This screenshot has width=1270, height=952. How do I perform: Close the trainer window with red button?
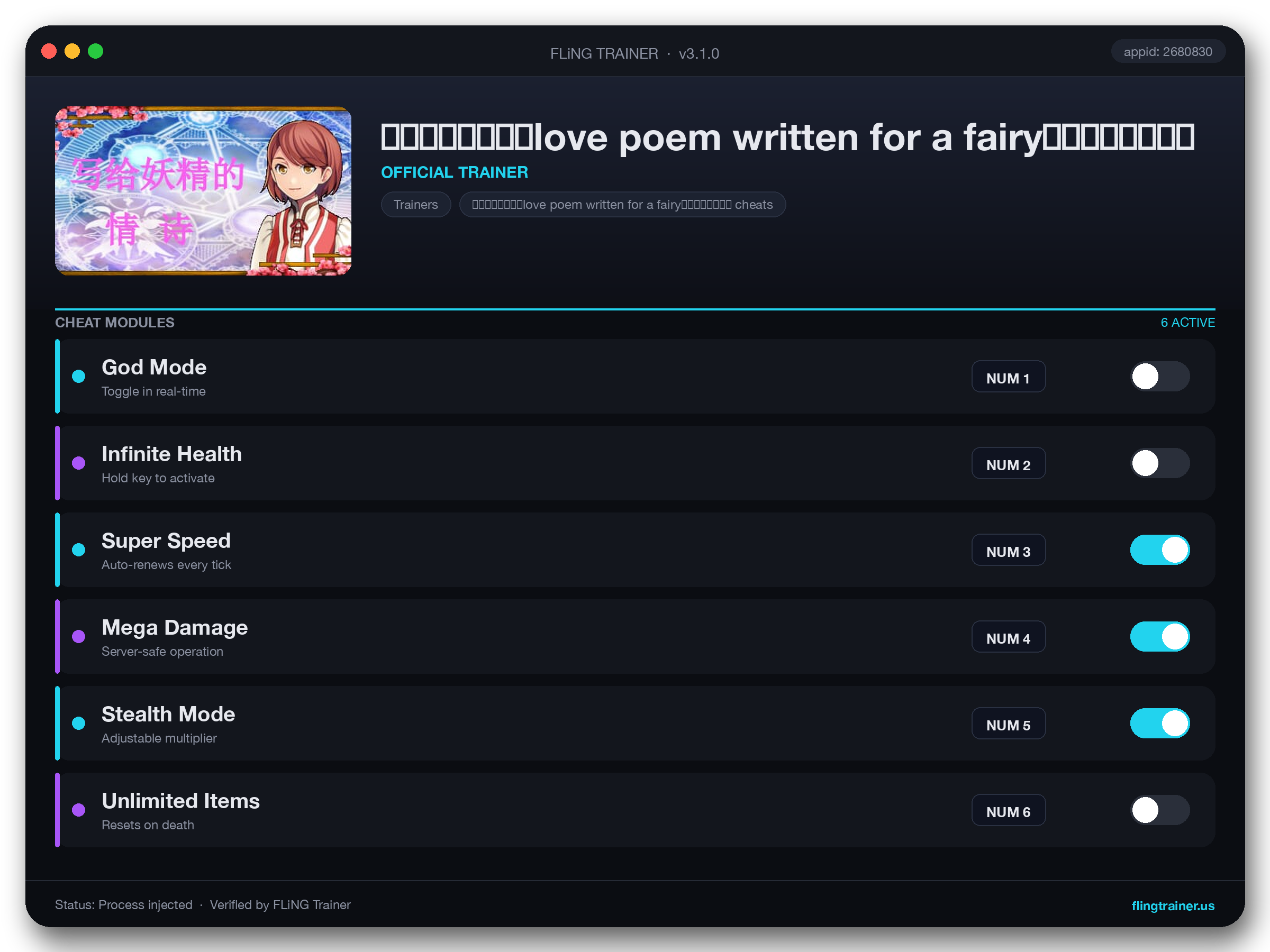click(x=49, y=51)
